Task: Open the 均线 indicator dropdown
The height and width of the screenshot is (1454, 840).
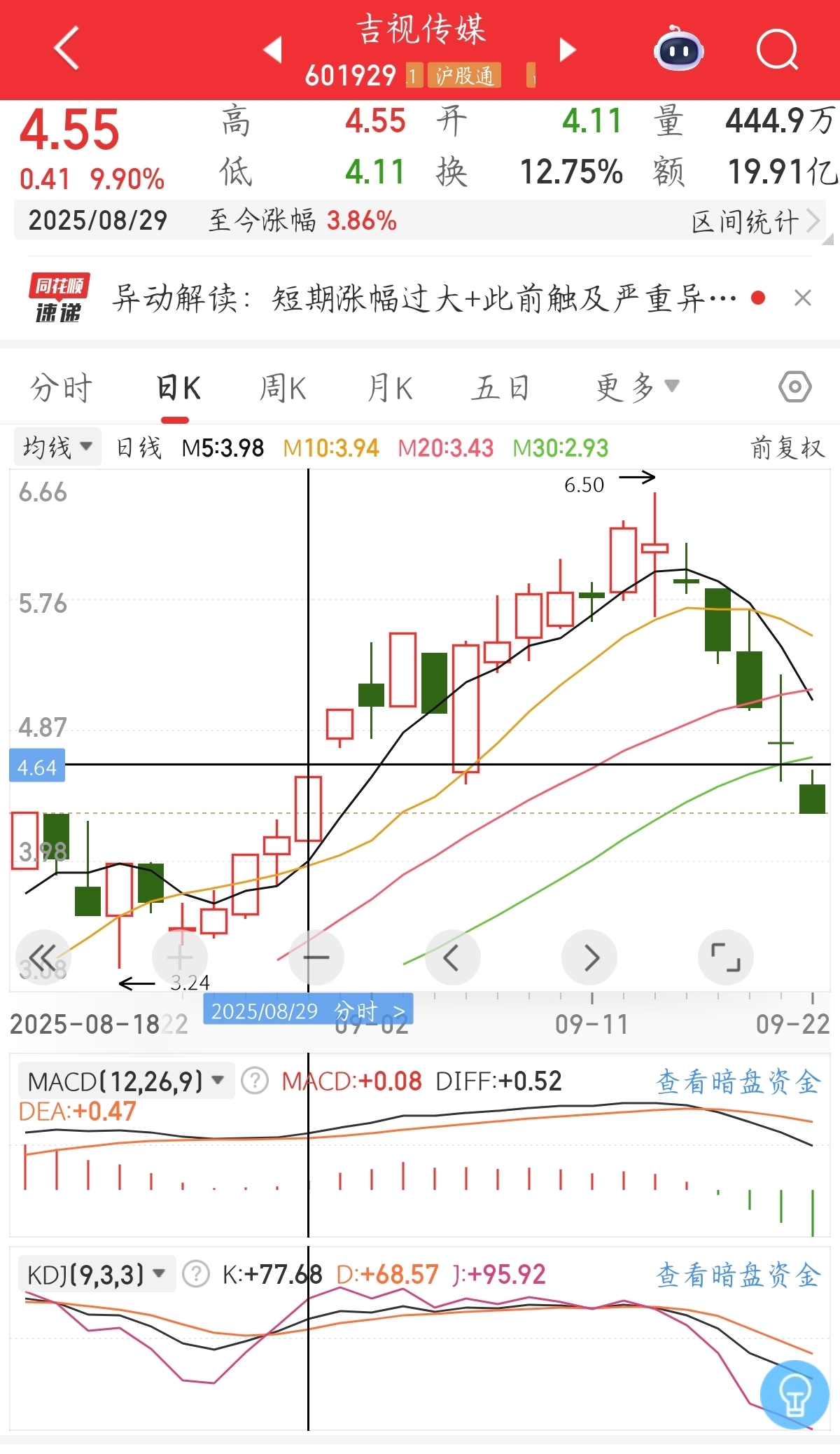Action: [x=57, y=447]
